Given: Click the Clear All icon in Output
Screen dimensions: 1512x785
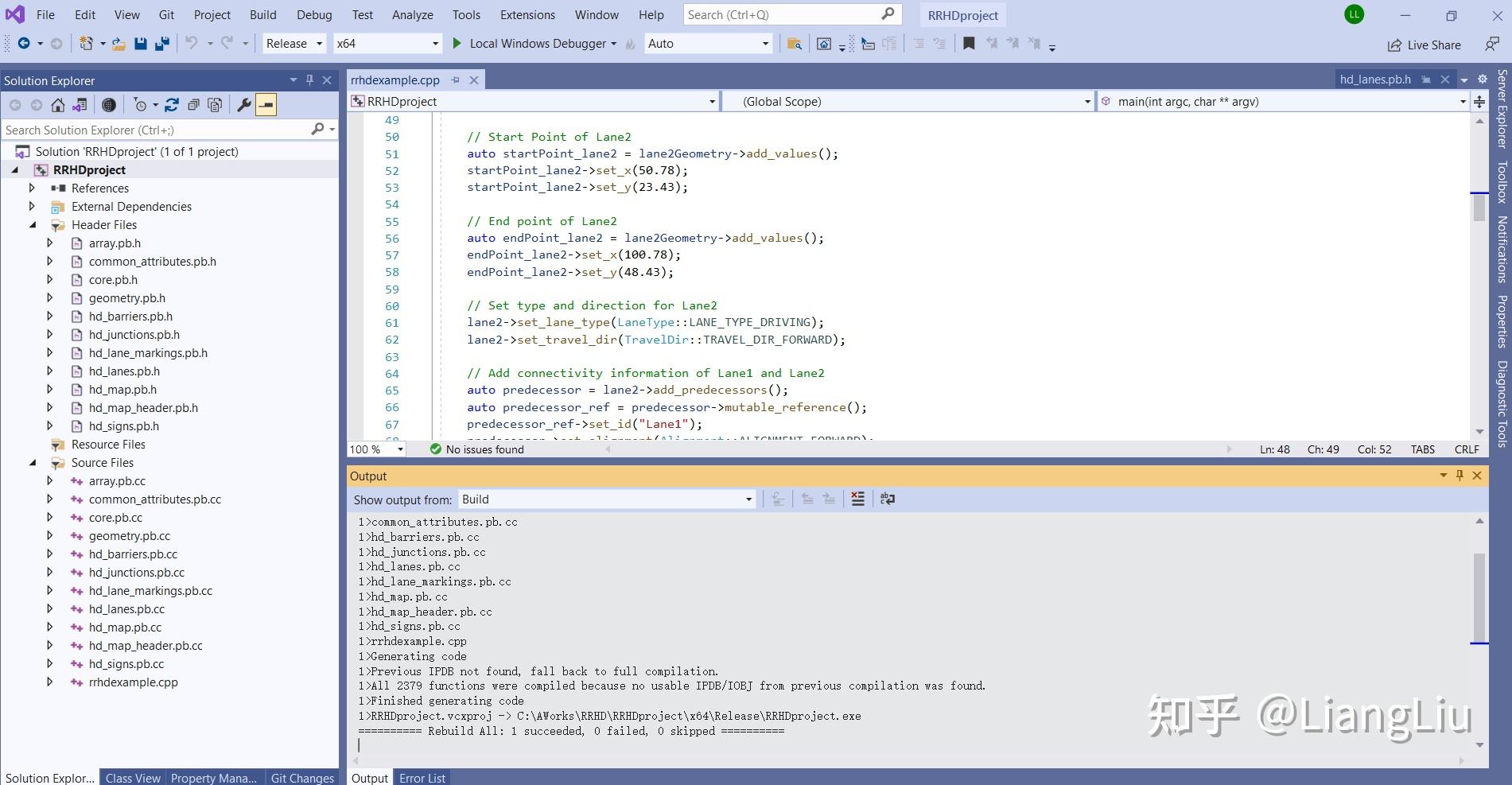Looking at the screenshot, I should coord(857,499).
